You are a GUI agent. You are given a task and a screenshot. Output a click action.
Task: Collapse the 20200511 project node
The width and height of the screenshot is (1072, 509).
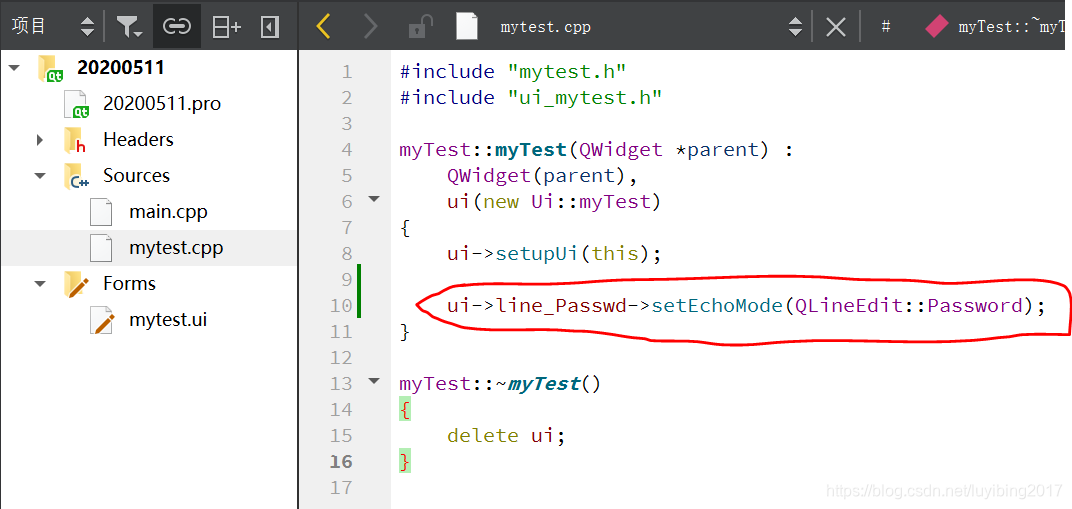(14, 68)
